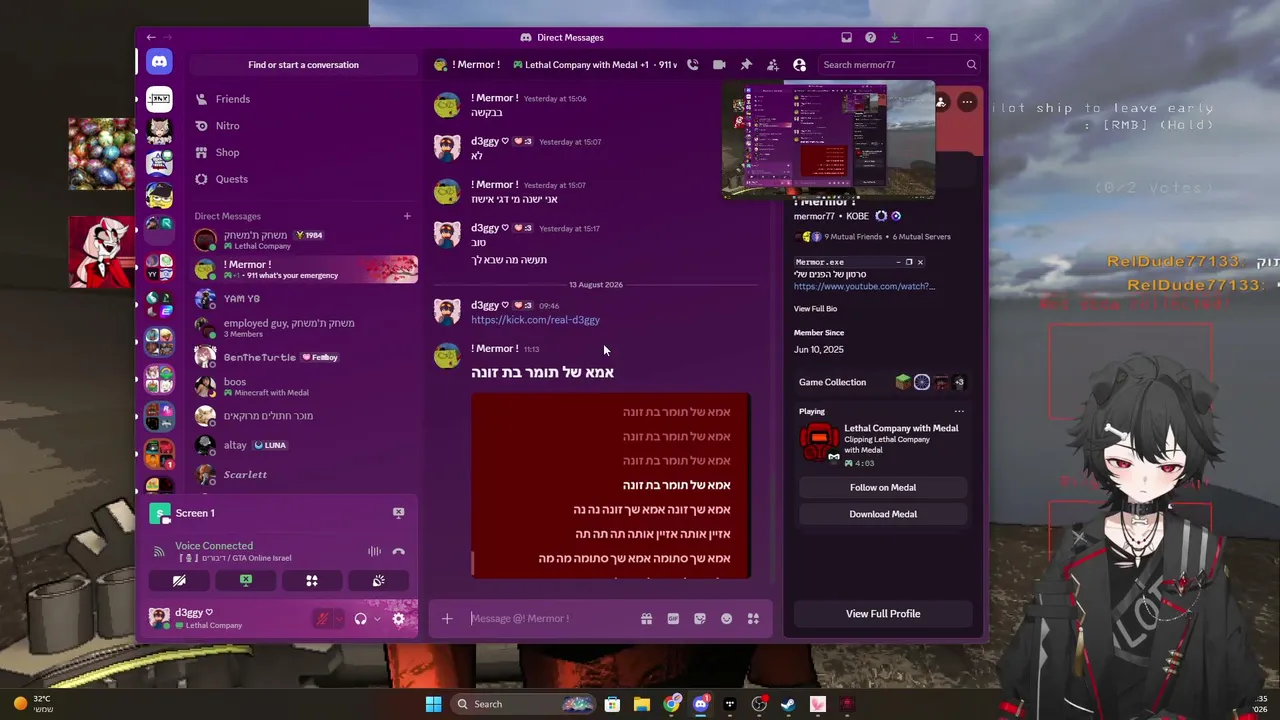Open attachment plus menu in message bar
Screen dimensions: 1280x720
(x=447, y=619)
